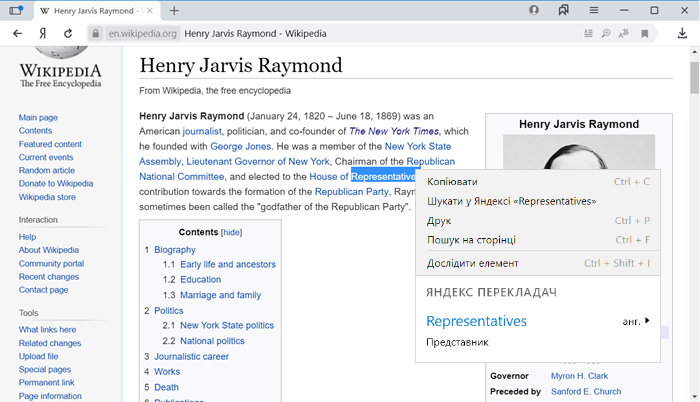Screen dimensions: 700x402
Task: Reload the page with the refresh icon
Action: (68, 34)
